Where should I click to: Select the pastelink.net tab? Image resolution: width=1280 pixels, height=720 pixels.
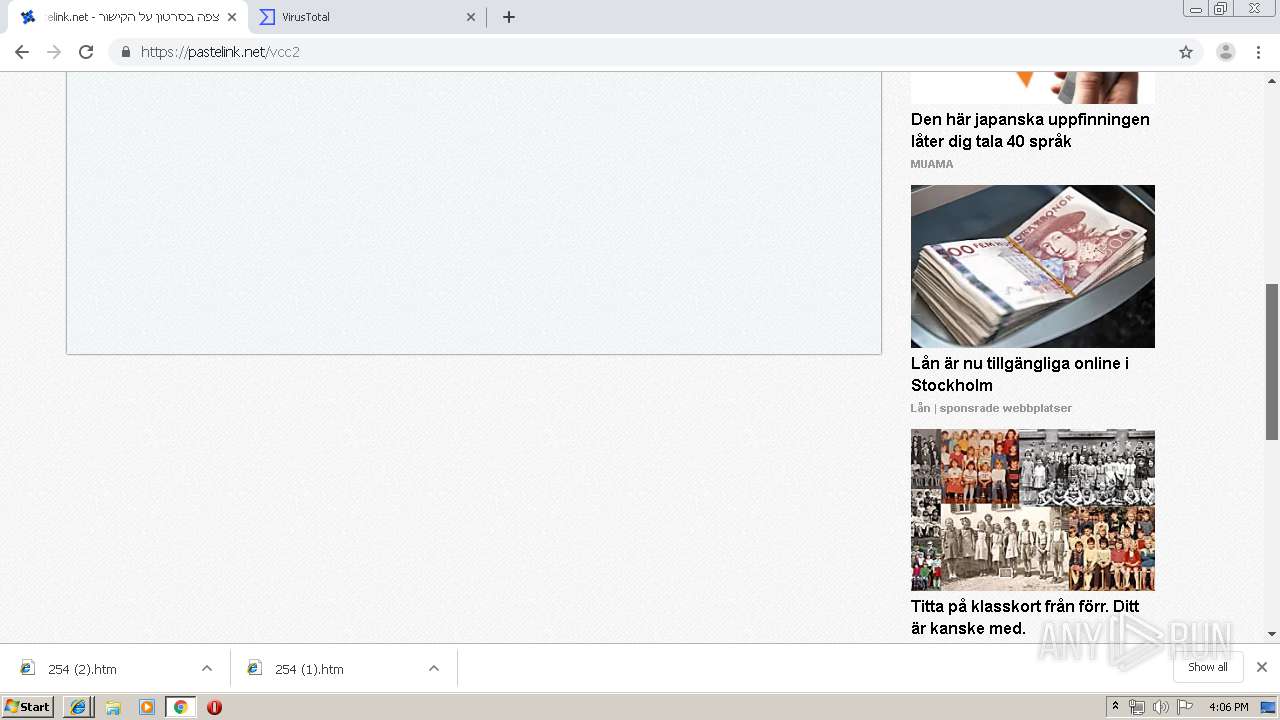[128, 17]
